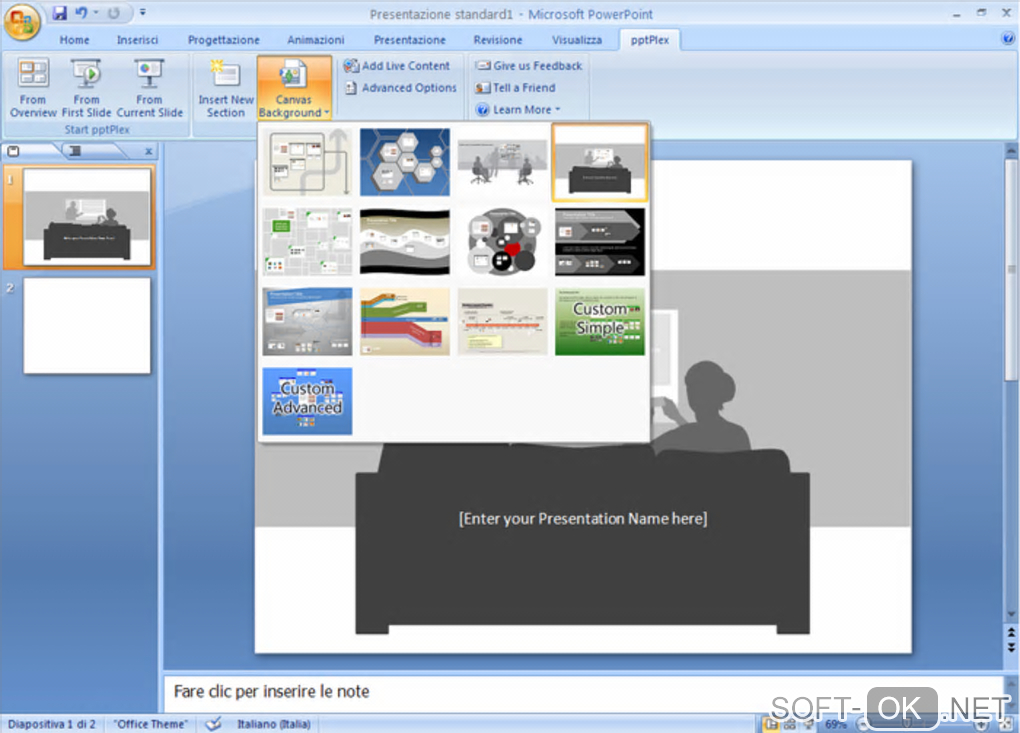The width and height of the screenshot is (1020, 733).
Task: Choose the gray circles cluster background
Action: click(x=502, y=242)
